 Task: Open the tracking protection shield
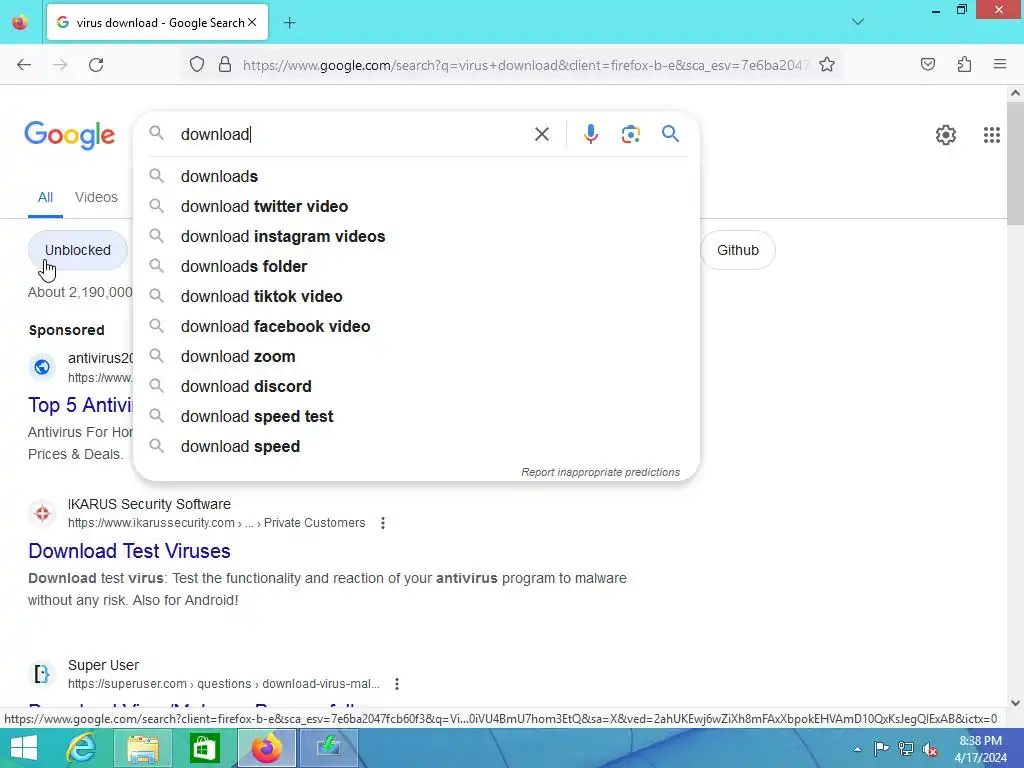(x=197, y=65)
